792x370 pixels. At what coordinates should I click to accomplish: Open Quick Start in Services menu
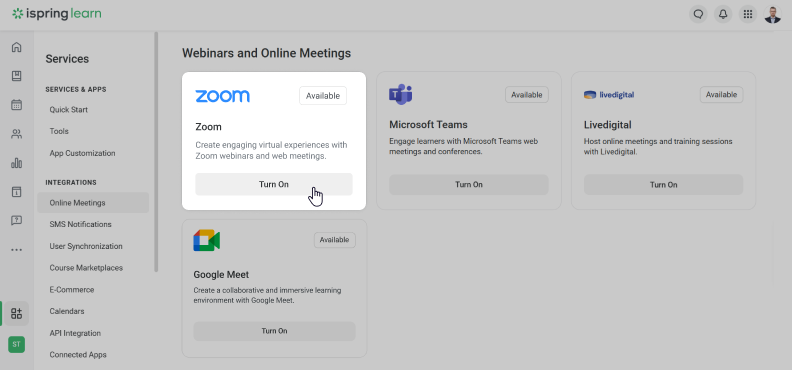(69, 110)
